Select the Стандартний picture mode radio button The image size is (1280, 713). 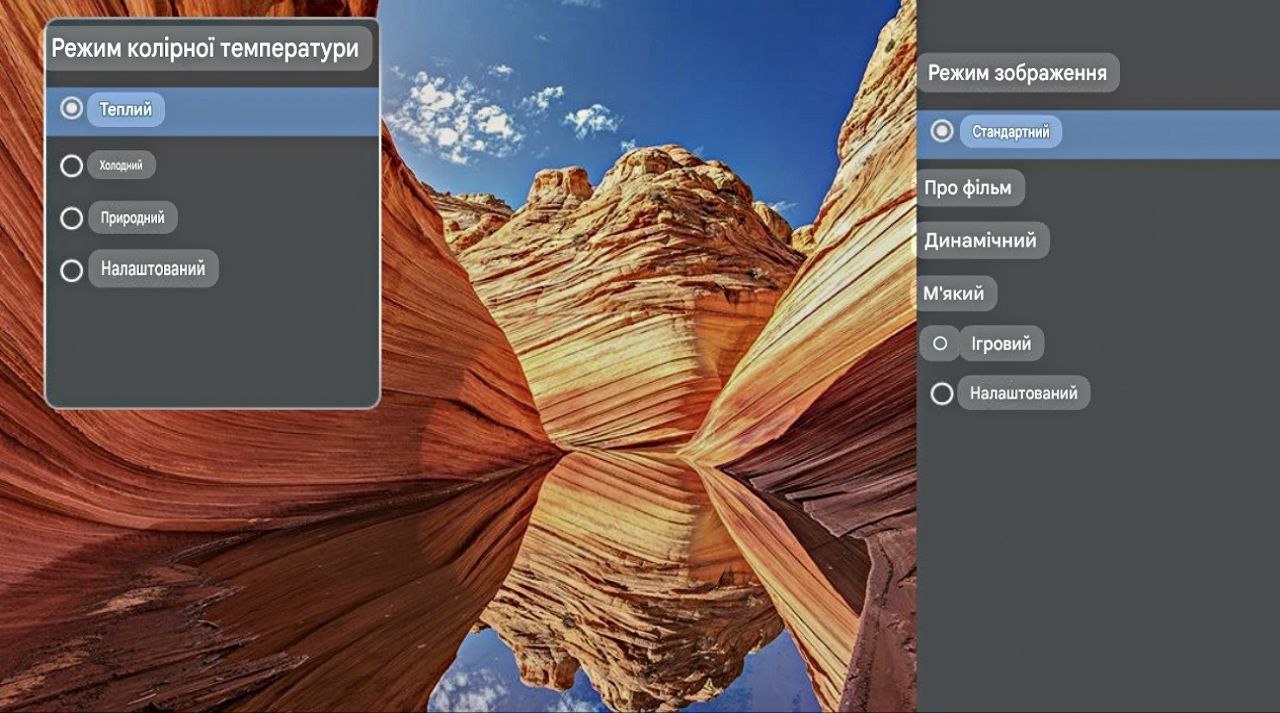[x=941, y=131]
